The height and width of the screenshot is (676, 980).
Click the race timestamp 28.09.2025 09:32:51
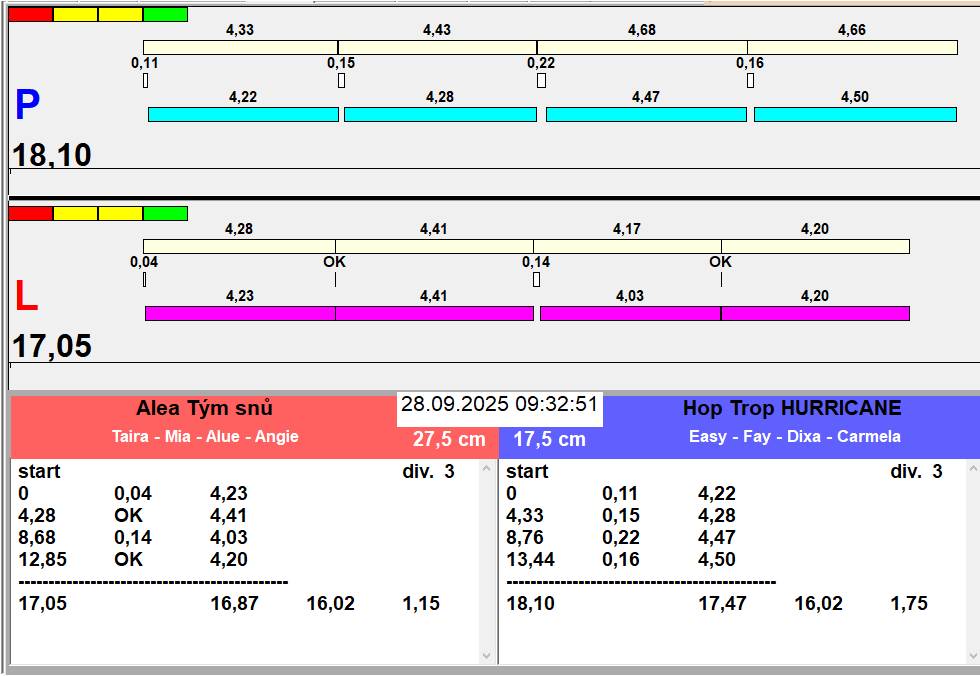pyautogui.click(x=499, y=405)
